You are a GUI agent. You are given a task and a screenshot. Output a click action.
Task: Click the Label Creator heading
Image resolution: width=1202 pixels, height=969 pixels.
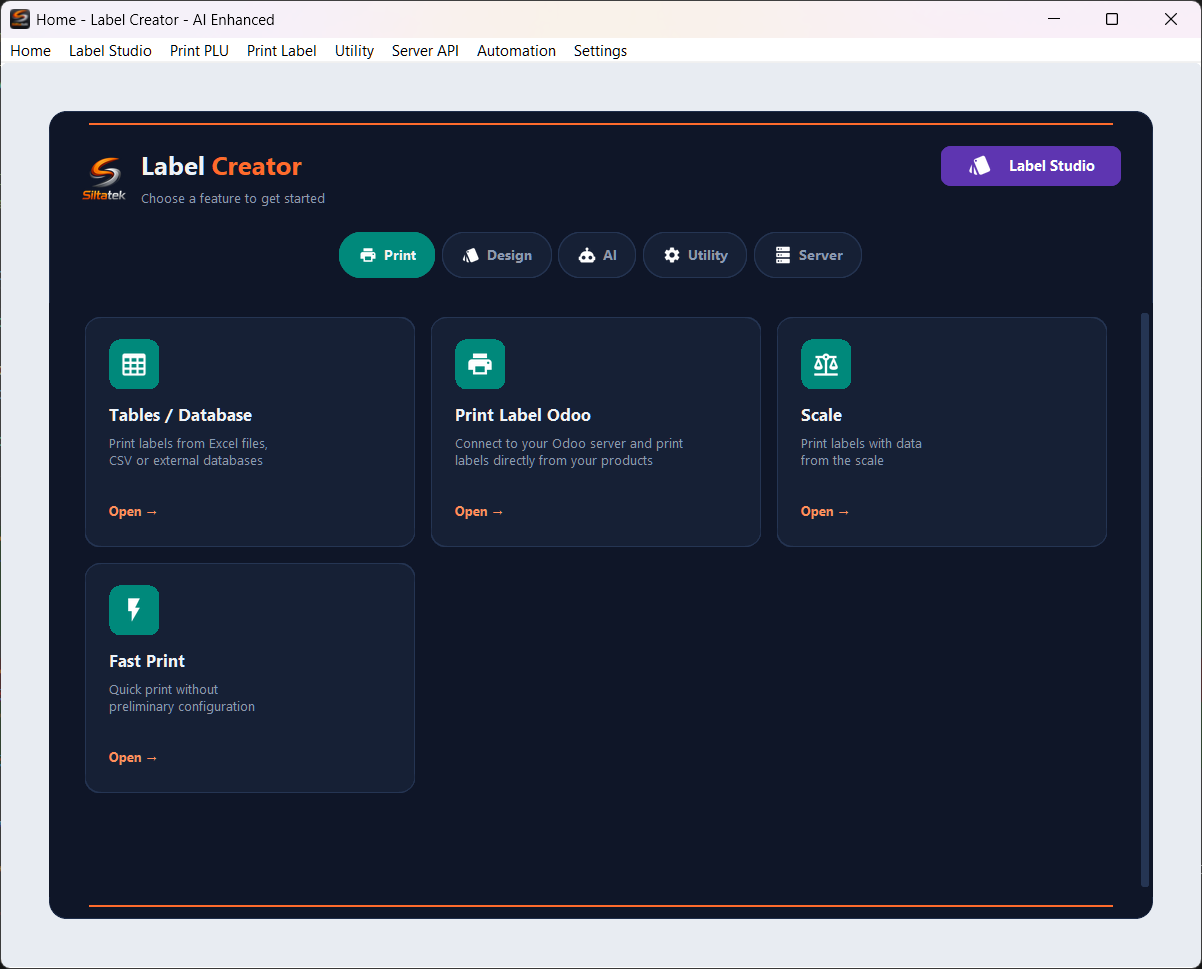pos(221,166)
